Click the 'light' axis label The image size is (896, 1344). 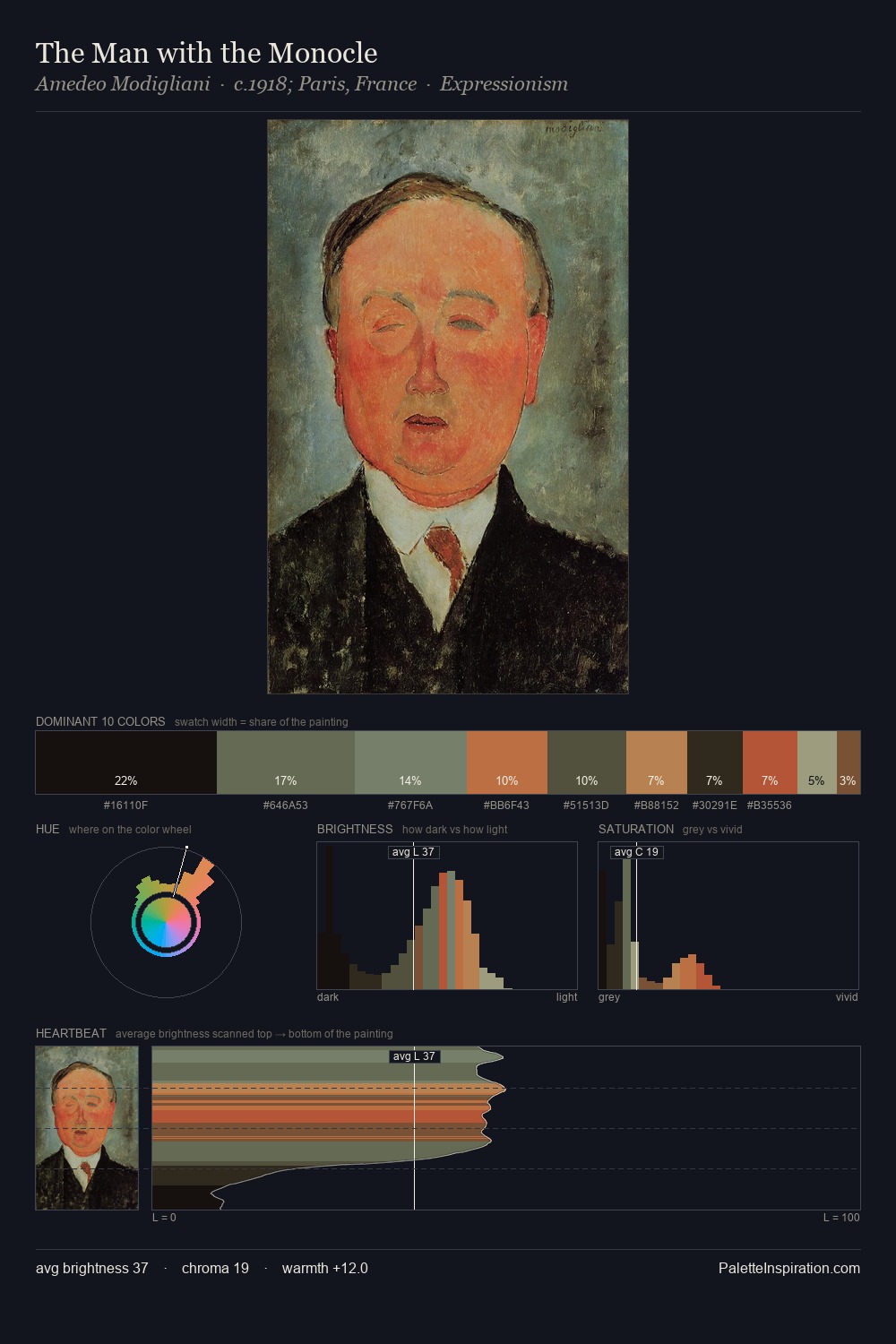tap(566, 997)
